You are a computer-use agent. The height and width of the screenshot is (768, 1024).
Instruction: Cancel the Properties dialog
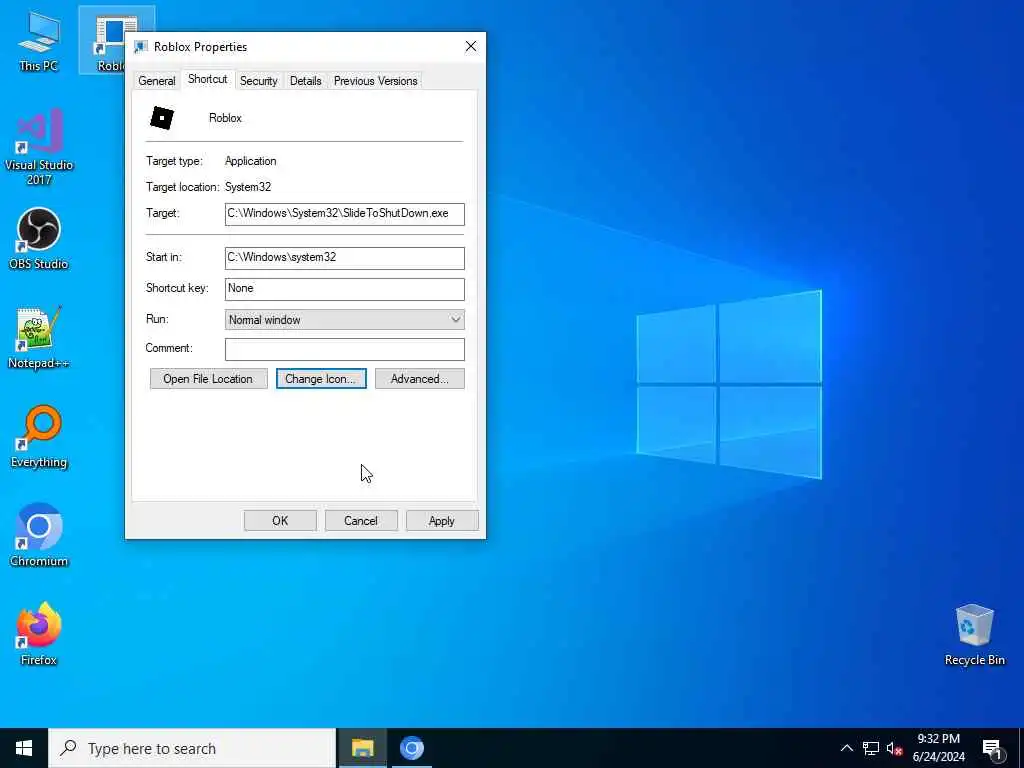pyautogui.click(x=361, y=520)
